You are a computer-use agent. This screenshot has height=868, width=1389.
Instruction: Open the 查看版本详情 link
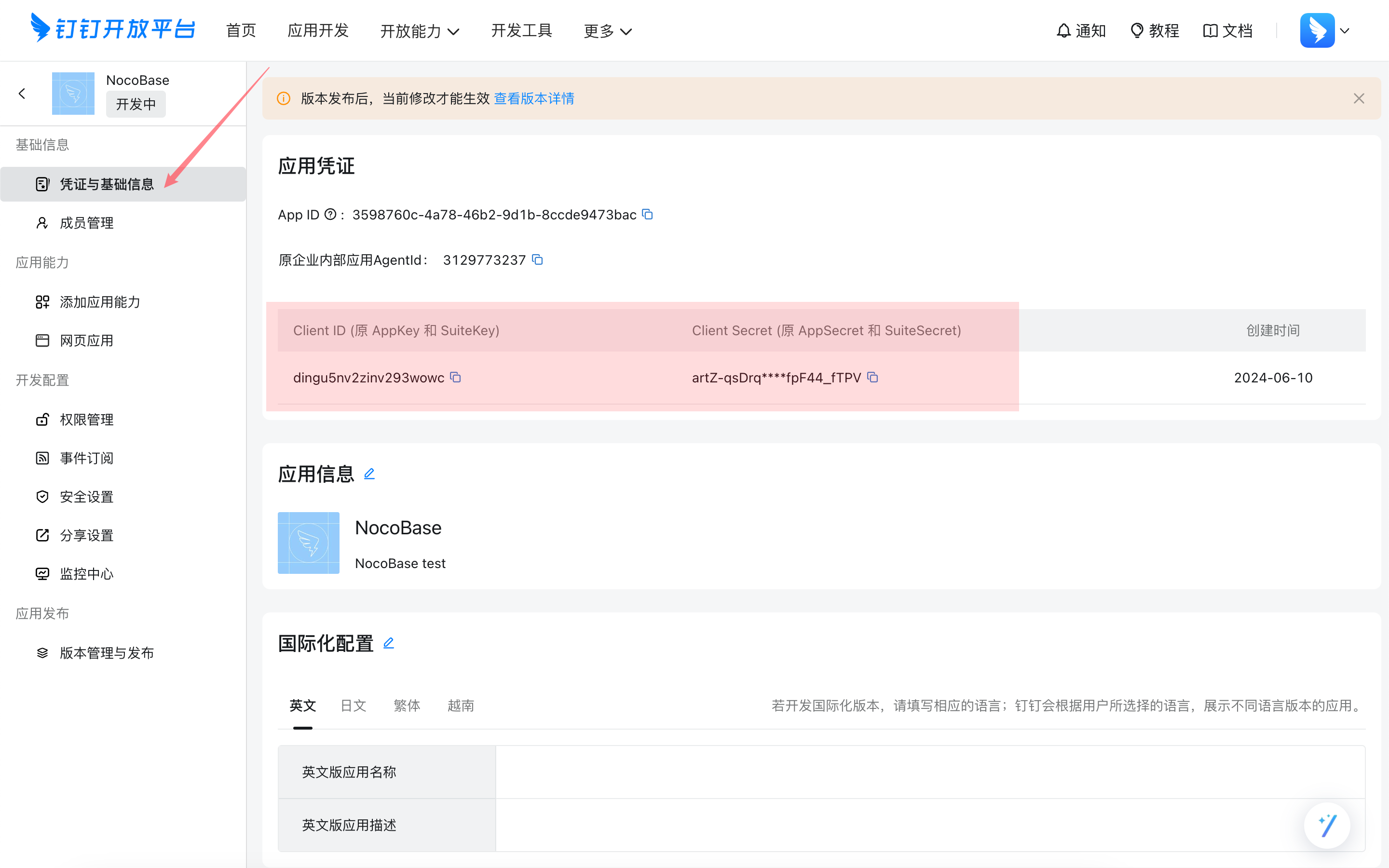pyautogui.click(x=534, y=99)
